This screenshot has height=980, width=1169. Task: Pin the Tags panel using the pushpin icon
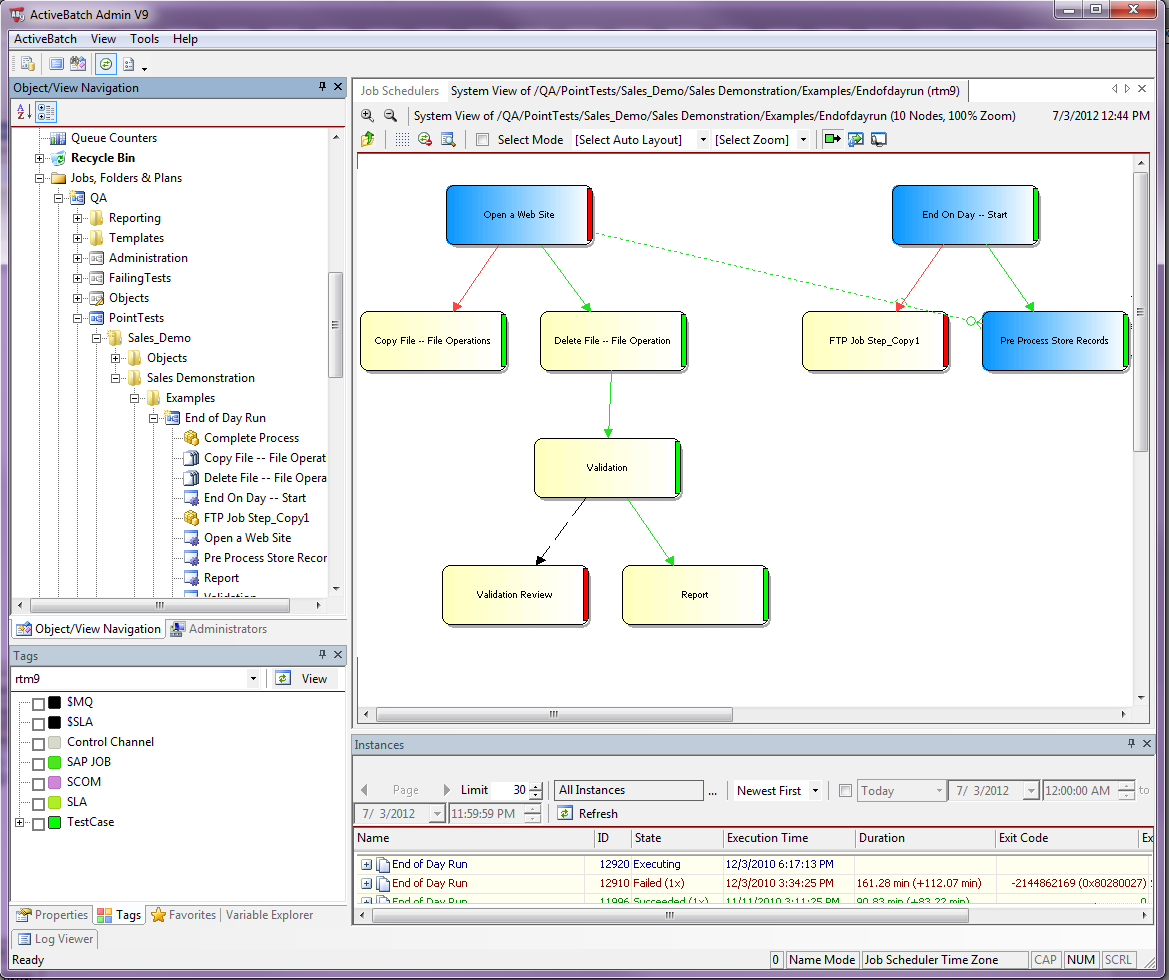click(x=320, y=655)
